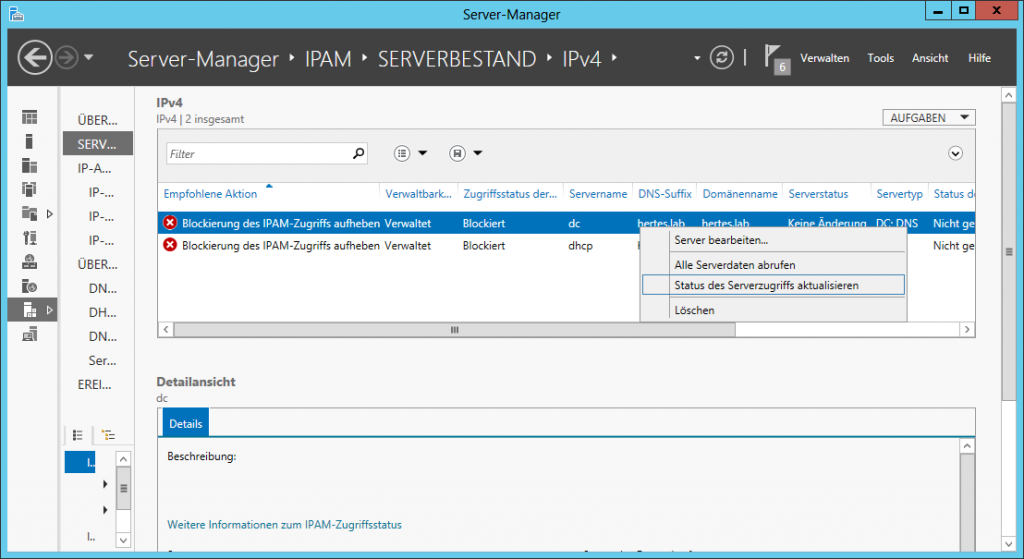
Task: Open the All Servers sidebar icon
Action: (30, 165)
